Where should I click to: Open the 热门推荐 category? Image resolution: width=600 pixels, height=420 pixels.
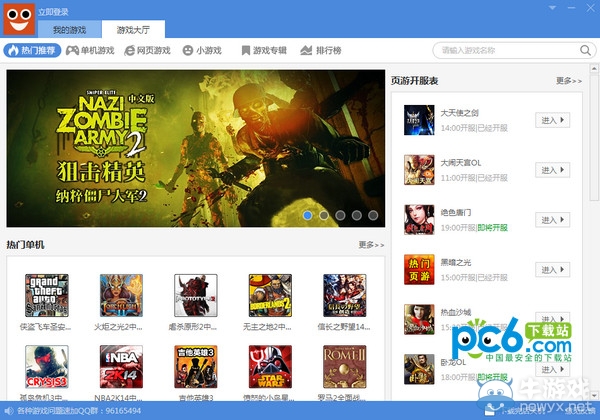click(32, 50)
